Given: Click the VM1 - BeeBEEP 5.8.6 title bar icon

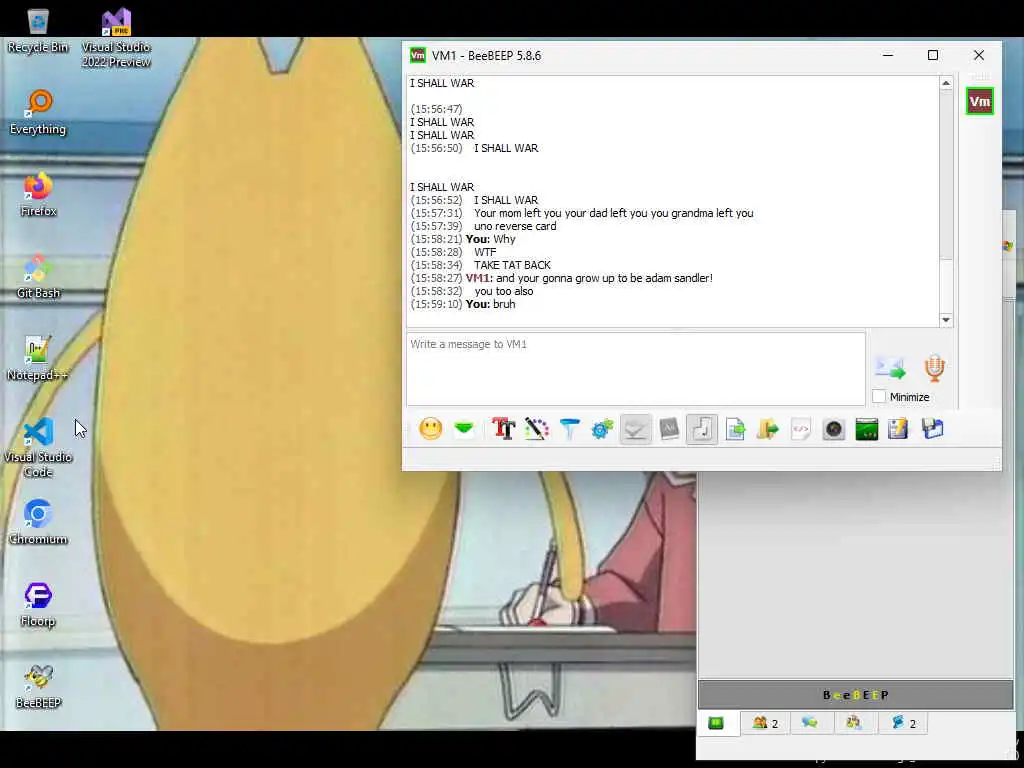Looking at the screenshot, I should 417,56.
